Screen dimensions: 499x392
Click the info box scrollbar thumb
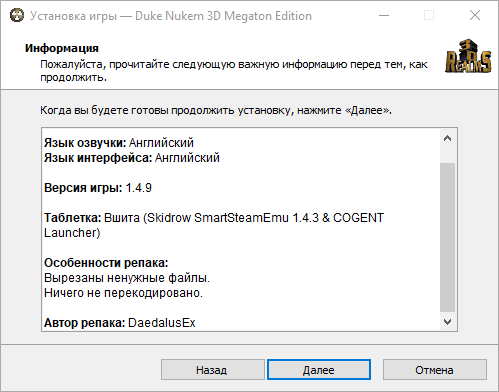[447, 237]
